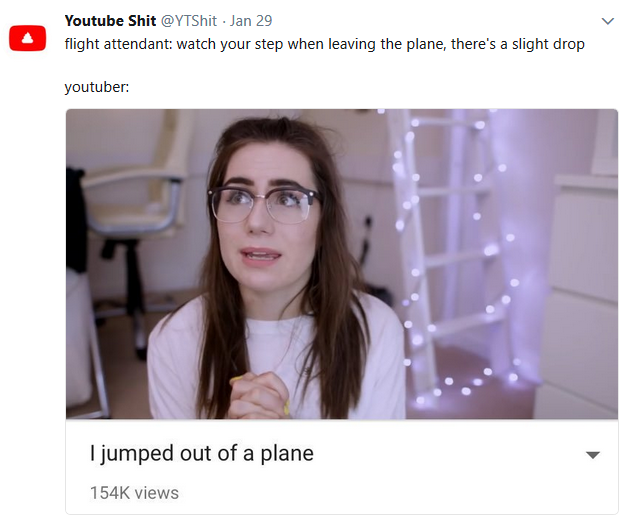The width and height of the screenshot is (624, 521).
Task: Click the words 'slight drop' in the tweet
Action: 548,44
